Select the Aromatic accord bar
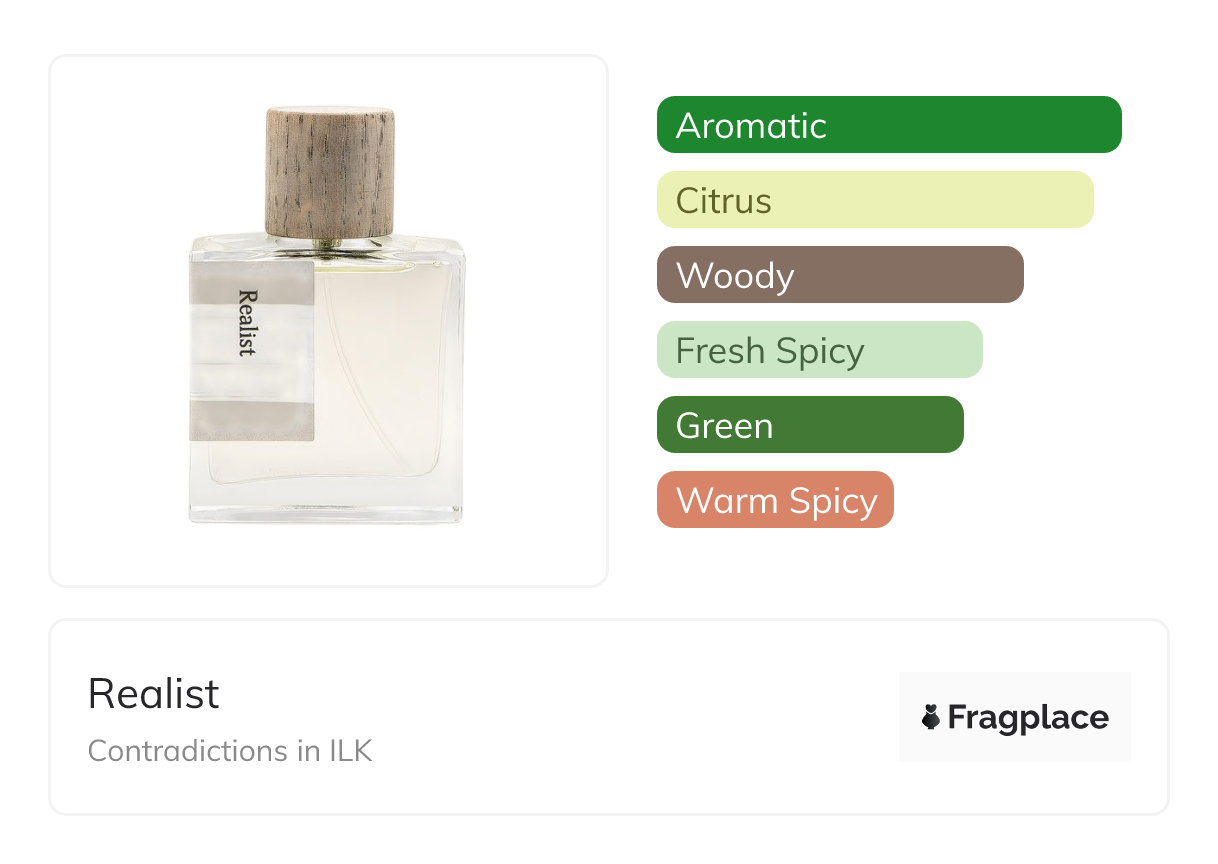 click(x=888, y=125)
